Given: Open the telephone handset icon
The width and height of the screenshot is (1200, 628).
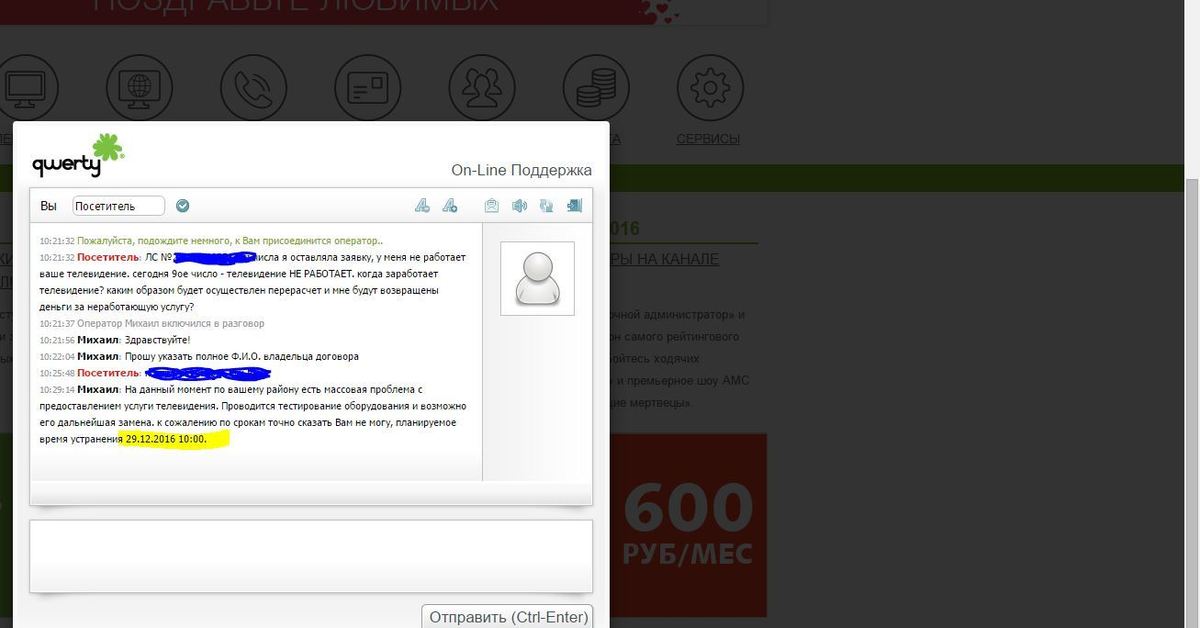Looking at the screenshot, I should pyautogui.click(x=253, y=88).
